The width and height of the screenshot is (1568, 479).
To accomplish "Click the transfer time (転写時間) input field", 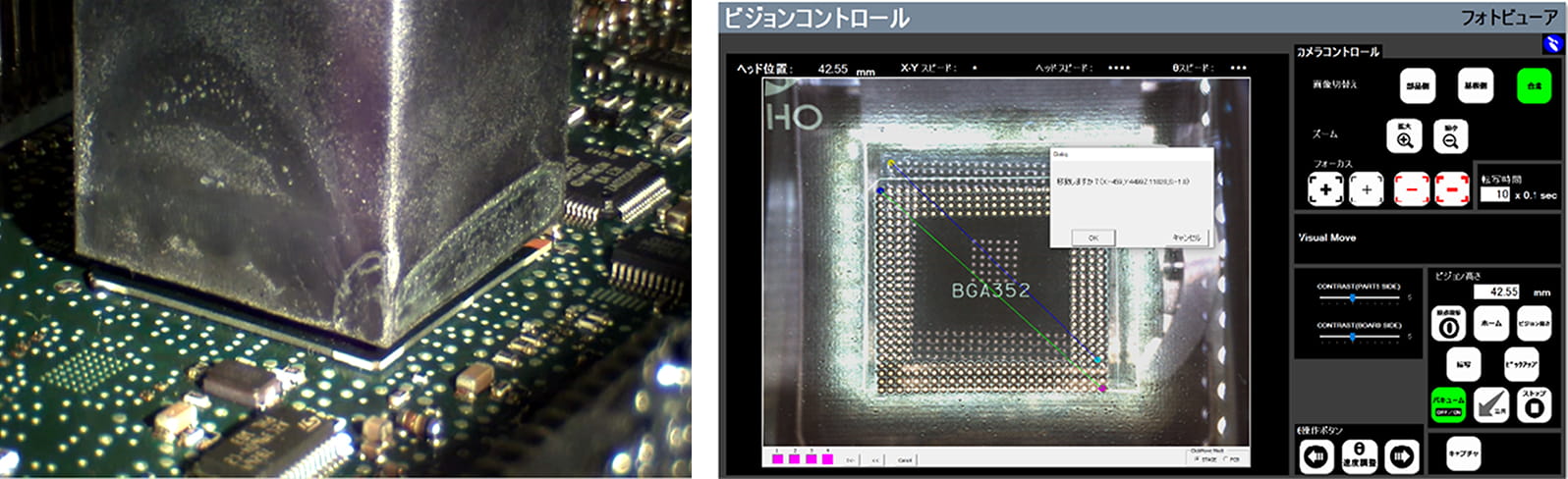I will pos(1494,194).
